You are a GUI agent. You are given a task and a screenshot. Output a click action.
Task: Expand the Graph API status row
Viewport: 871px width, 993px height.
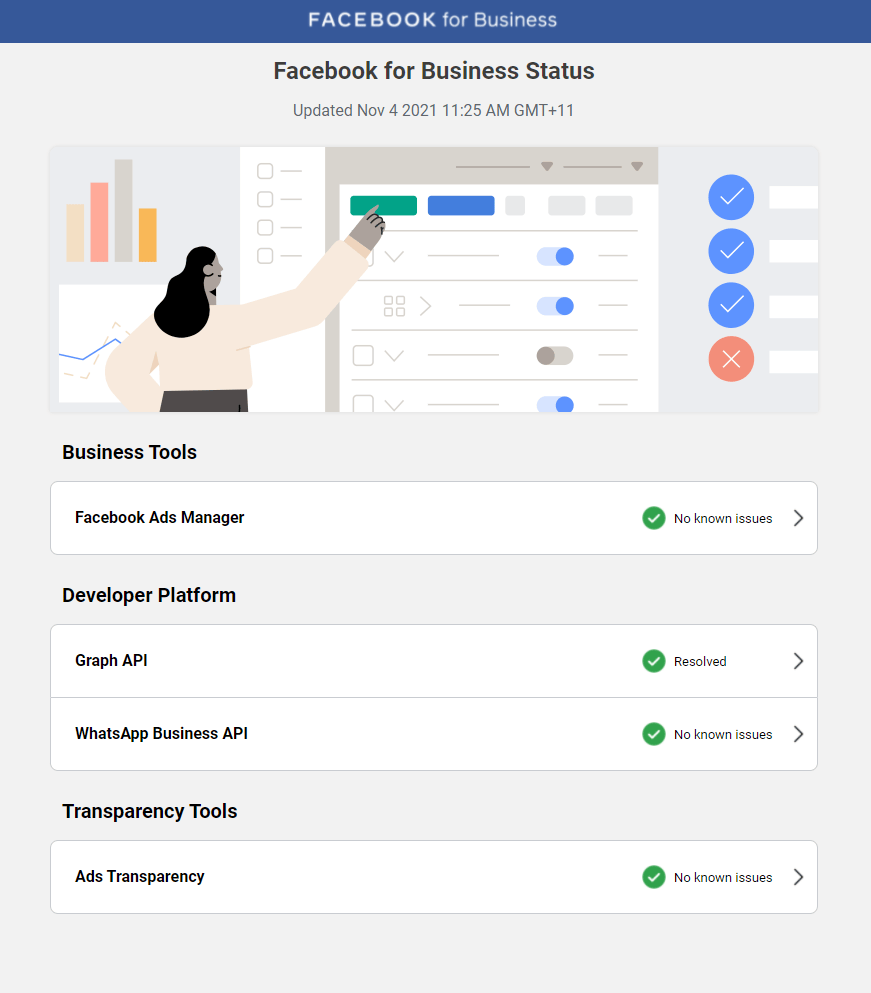pos(797,661)
